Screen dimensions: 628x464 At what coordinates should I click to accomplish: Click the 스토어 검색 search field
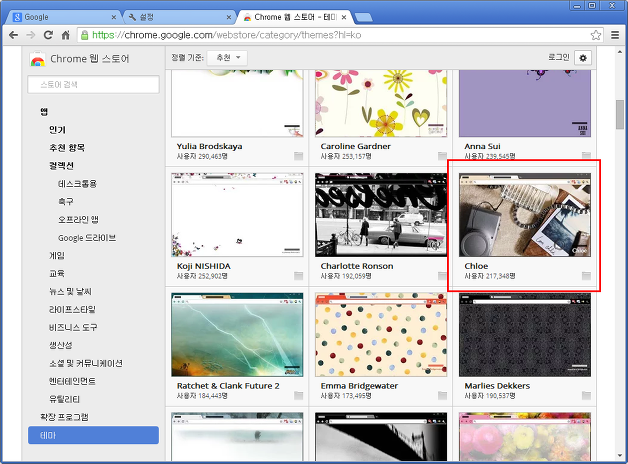point(93,84)
